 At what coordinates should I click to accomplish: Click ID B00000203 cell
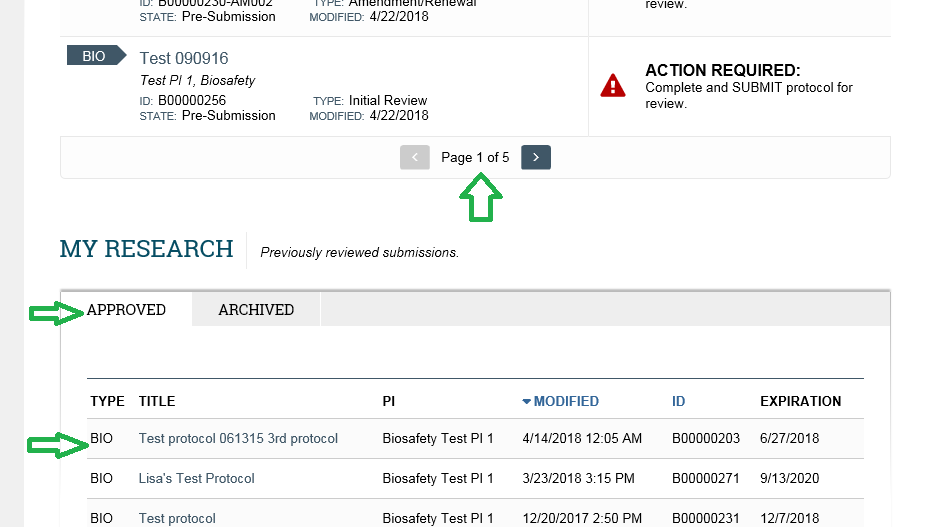(x=706, y=438)
